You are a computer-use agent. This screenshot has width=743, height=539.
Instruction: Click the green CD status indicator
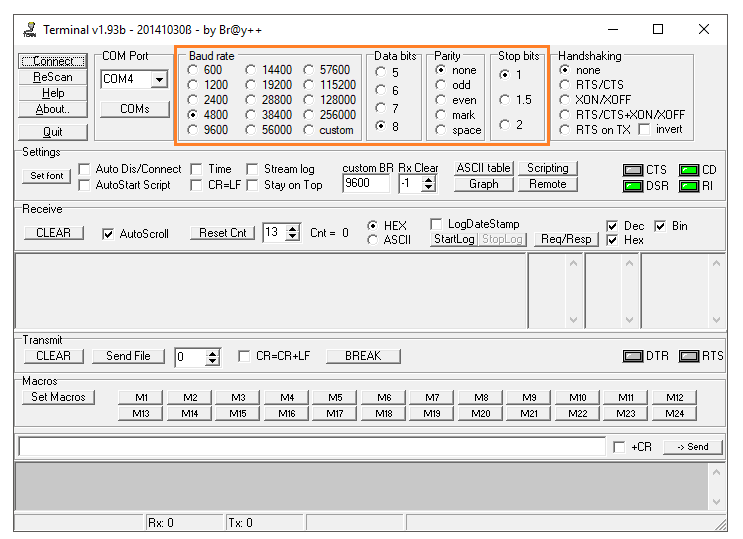689,170
